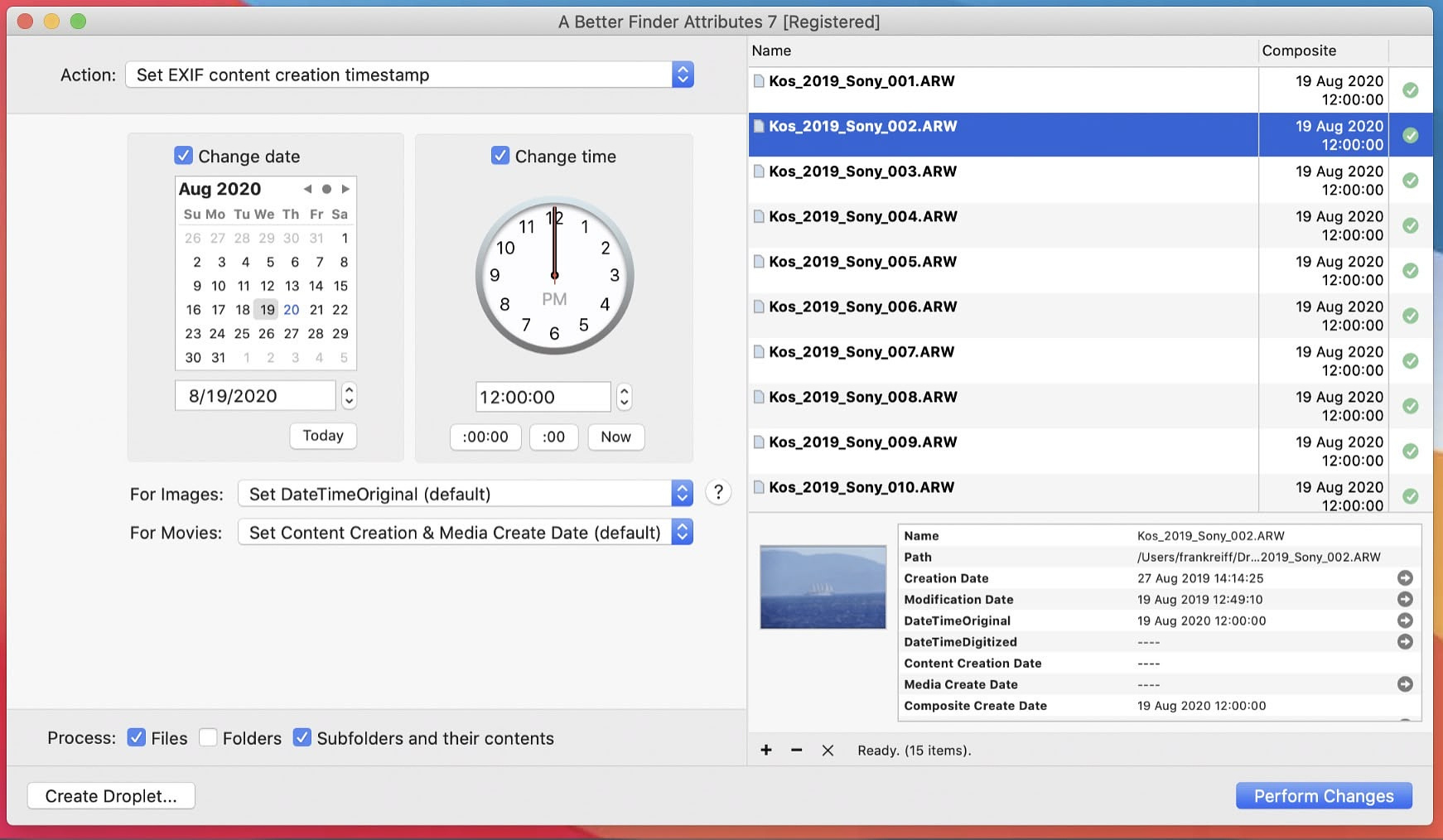Reset seconds and minutes with :00:00 button

(485, 437)
